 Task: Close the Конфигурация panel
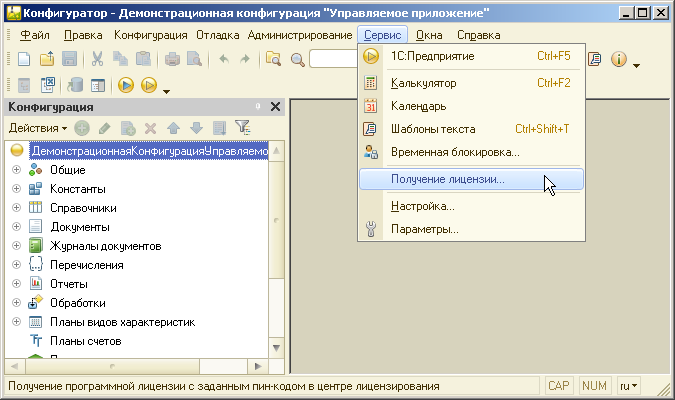(276, 107)
